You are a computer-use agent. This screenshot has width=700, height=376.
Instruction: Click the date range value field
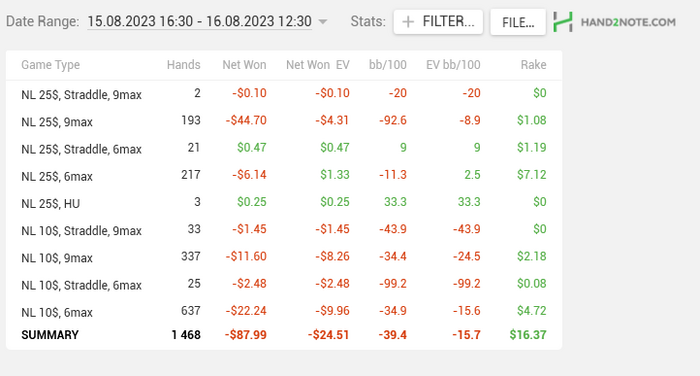(x=200, y=21)
